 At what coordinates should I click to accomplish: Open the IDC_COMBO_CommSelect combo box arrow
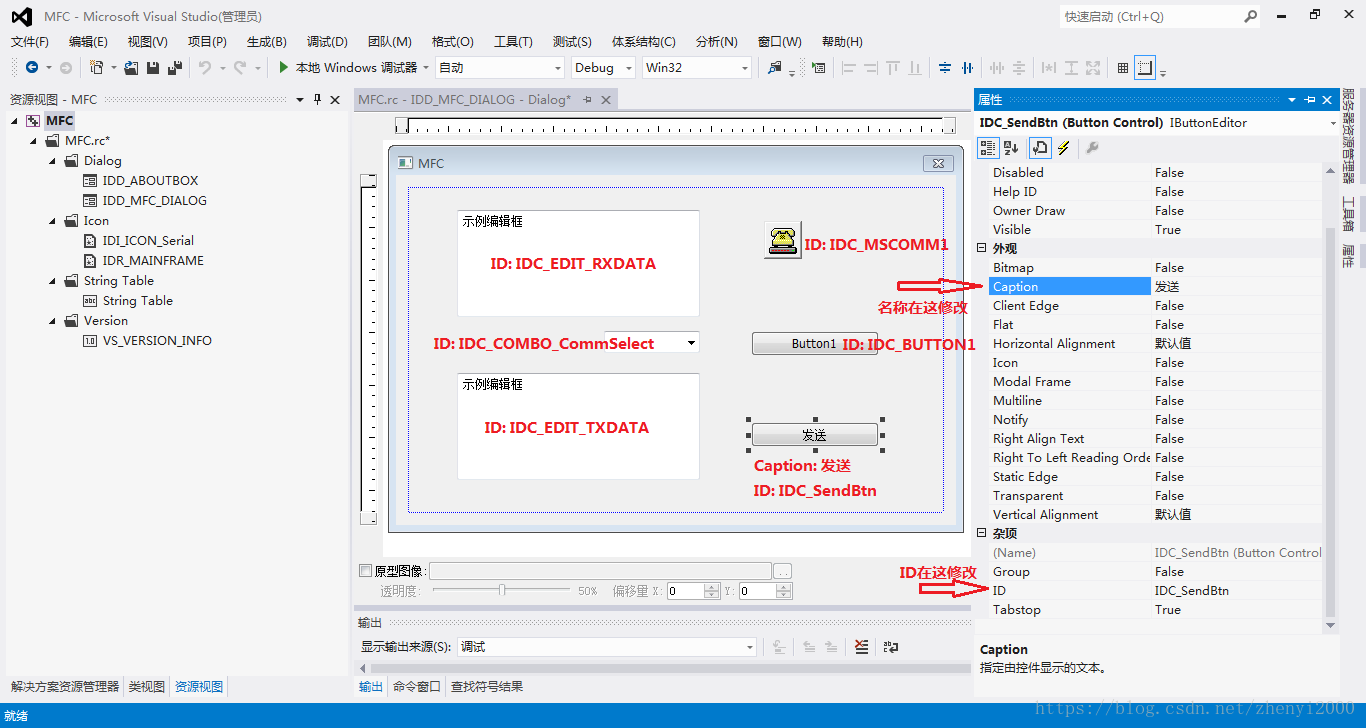tap(691, 343)
